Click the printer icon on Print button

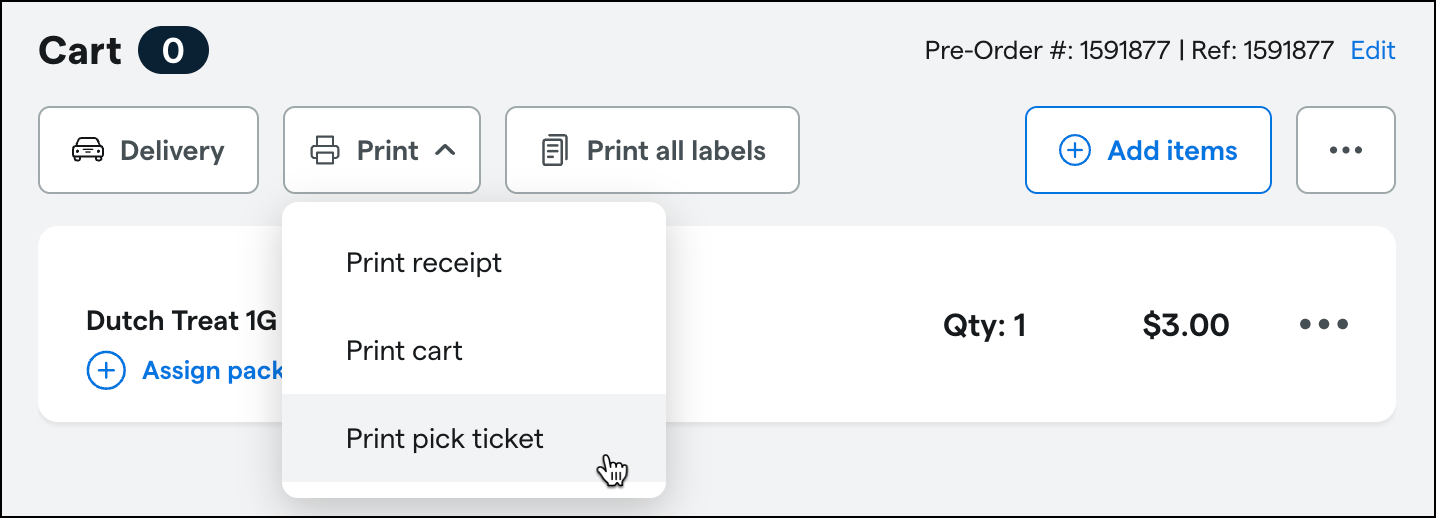pos(325,151)
